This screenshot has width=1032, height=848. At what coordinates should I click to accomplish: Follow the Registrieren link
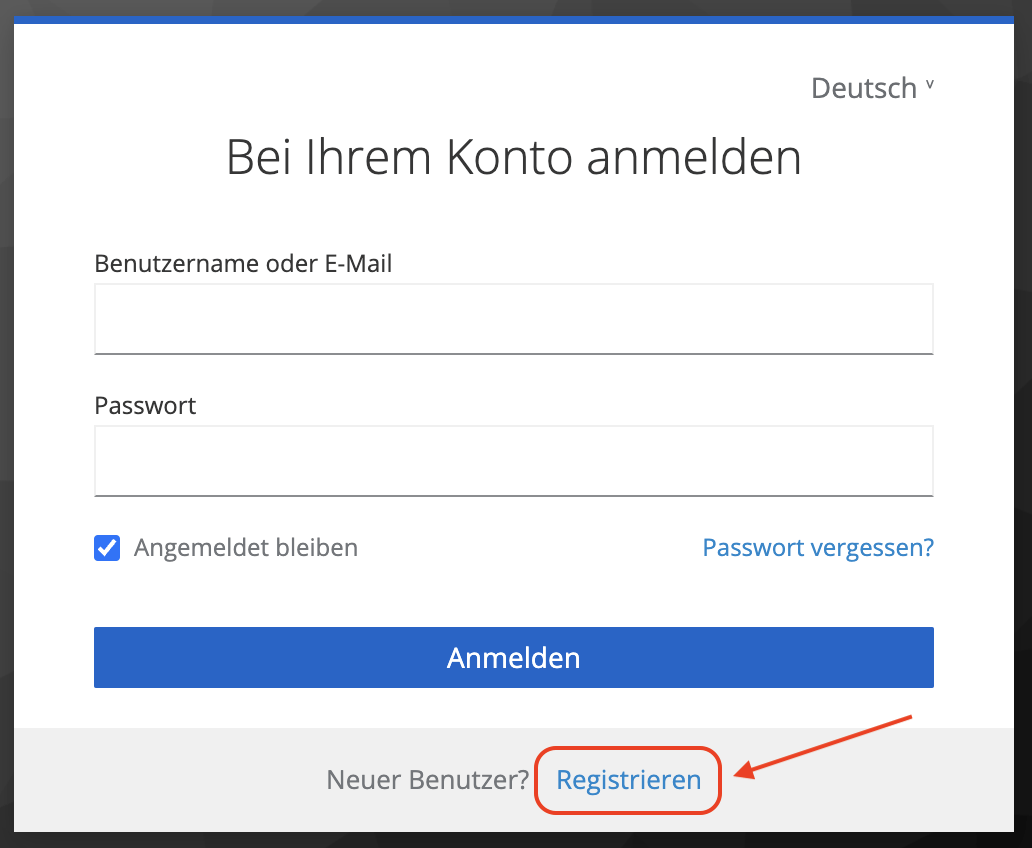628,780
